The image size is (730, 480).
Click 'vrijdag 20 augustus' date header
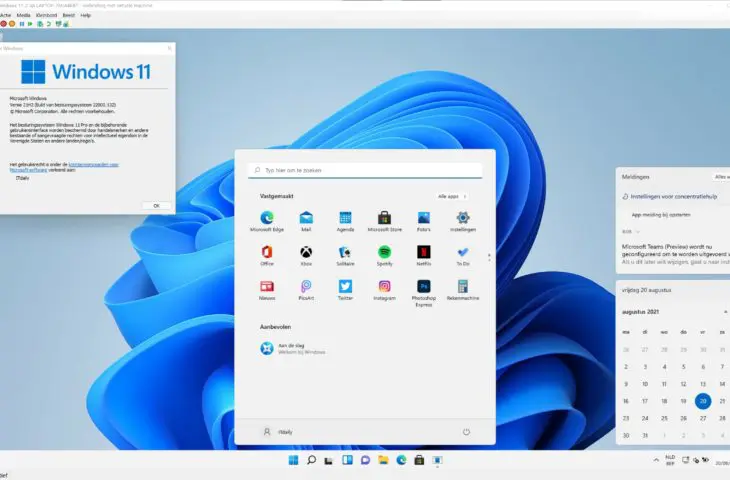pyautogui.click(x=647, y=290)
